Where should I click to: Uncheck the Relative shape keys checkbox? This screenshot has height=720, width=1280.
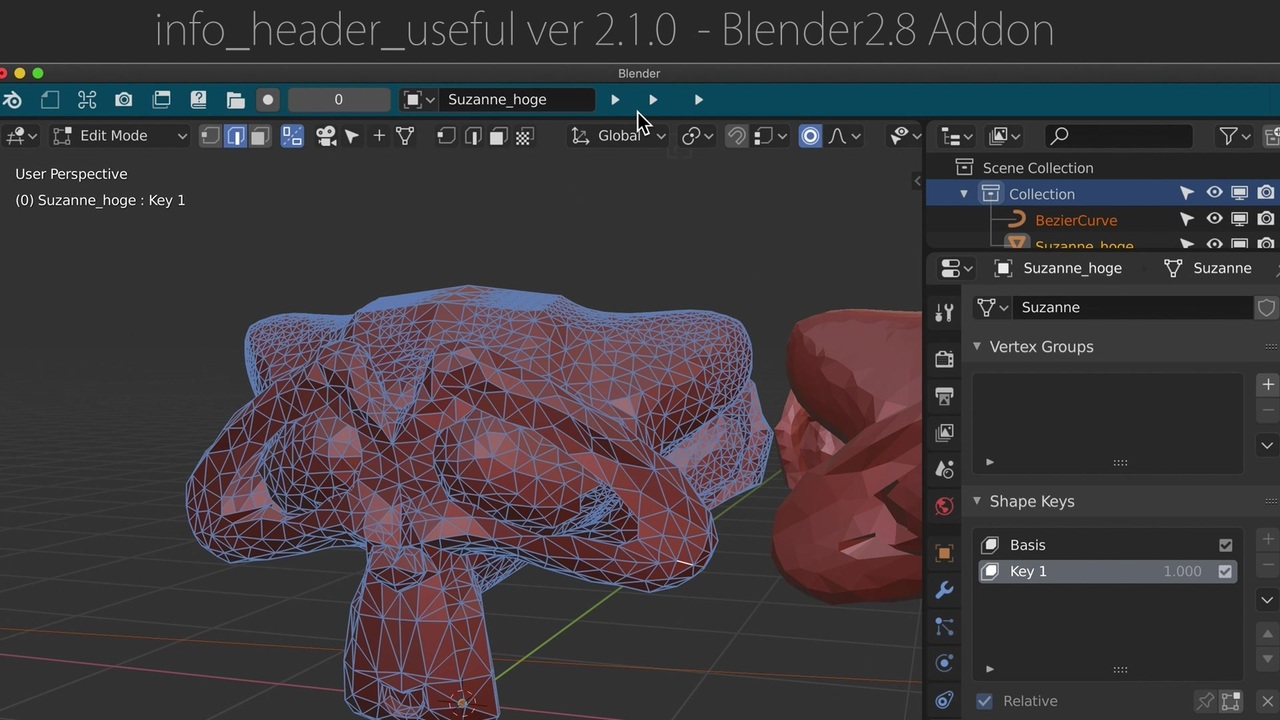(x=985, y=701)
